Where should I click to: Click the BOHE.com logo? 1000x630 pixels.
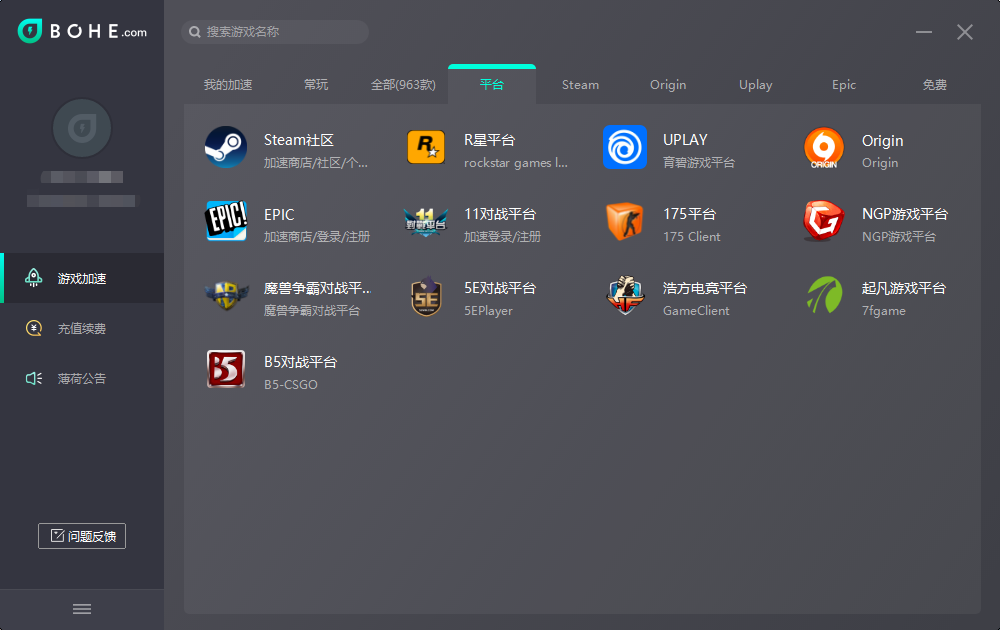click(x=82, y=31)
